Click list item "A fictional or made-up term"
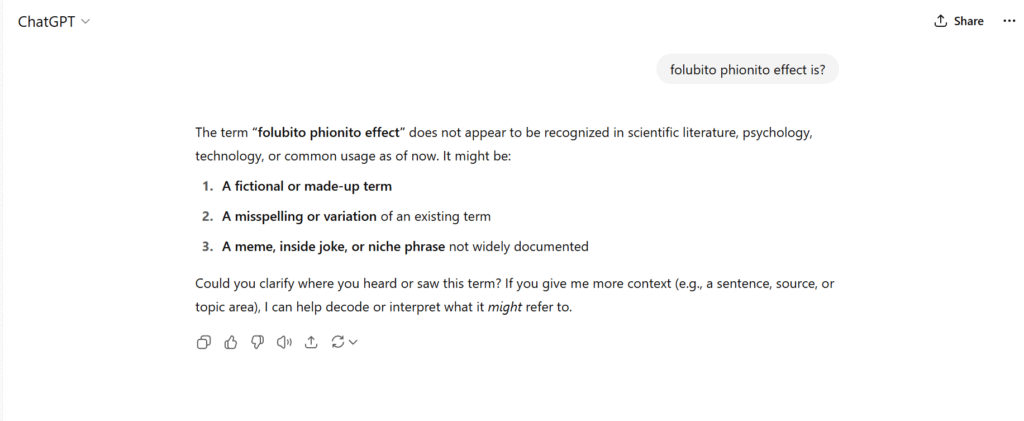Viewport: 1024px width, 421px height. coord(307,186)
